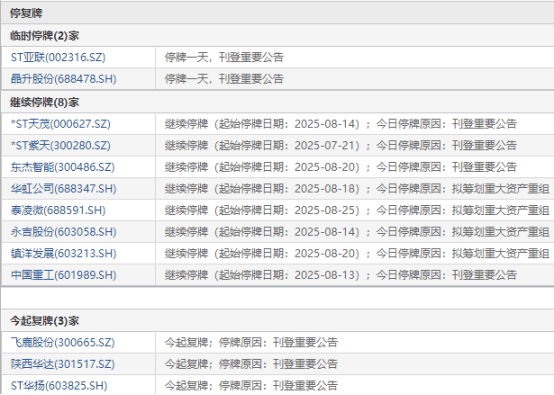Open ST华扬(603825.SH) stock link
Viewport: 554px width, 395px height.
[x=59, y=386]
